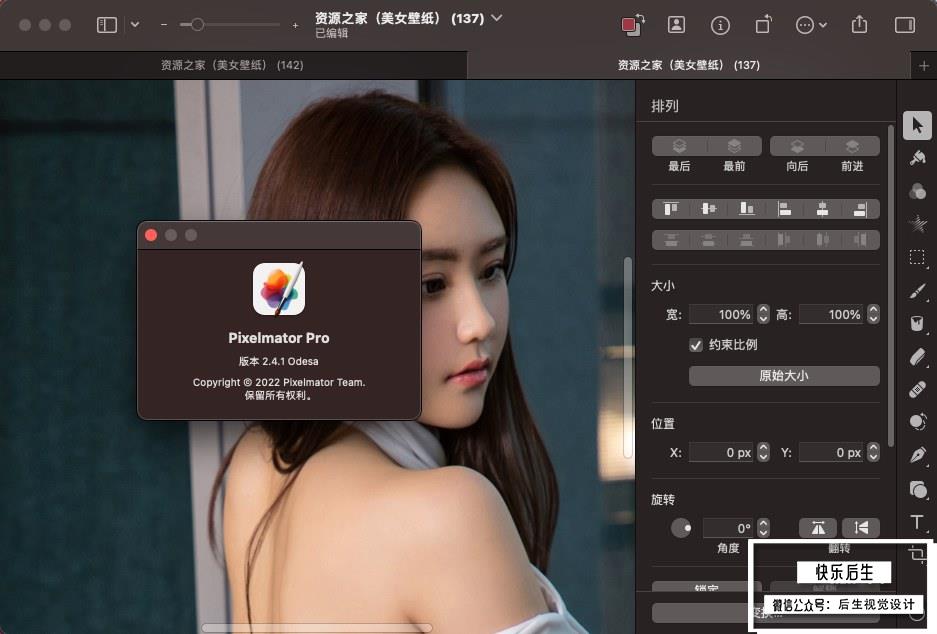Click the rotation angle stepper
Viewport: 937px width, 634px height.
pos(763,528)
